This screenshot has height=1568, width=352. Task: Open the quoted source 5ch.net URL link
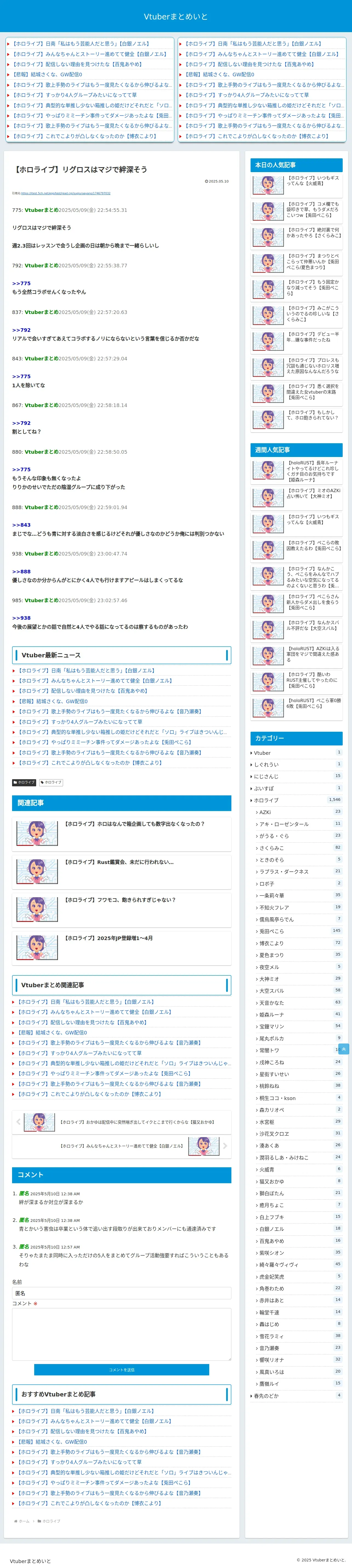pyautogui.click(x=66, y=193)
